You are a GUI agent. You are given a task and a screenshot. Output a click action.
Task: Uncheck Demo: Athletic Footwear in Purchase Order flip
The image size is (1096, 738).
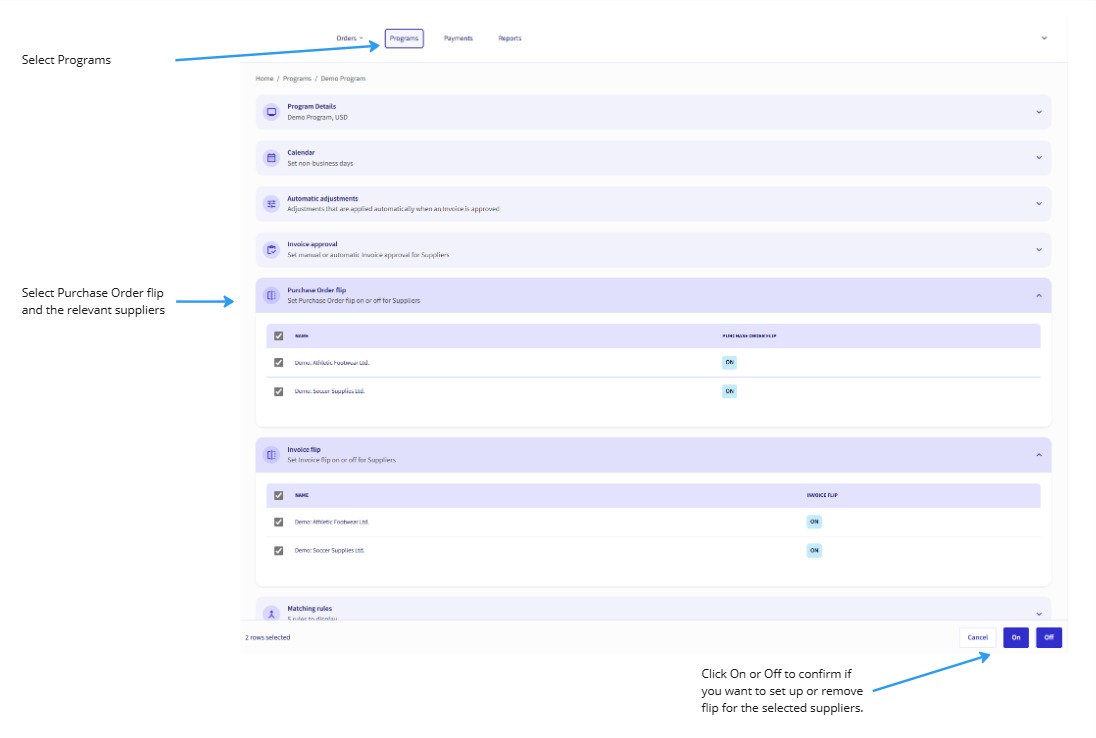279,363
